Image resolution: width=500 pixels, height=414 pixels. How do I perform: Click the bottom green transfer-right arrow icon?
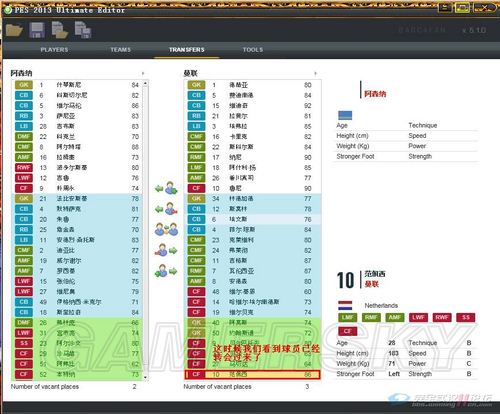pyautogui.click(x=166, y=271)
